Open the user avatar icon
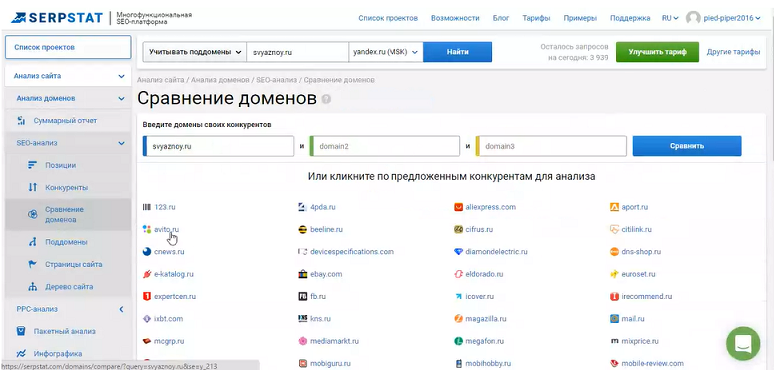 click(693, 18)
